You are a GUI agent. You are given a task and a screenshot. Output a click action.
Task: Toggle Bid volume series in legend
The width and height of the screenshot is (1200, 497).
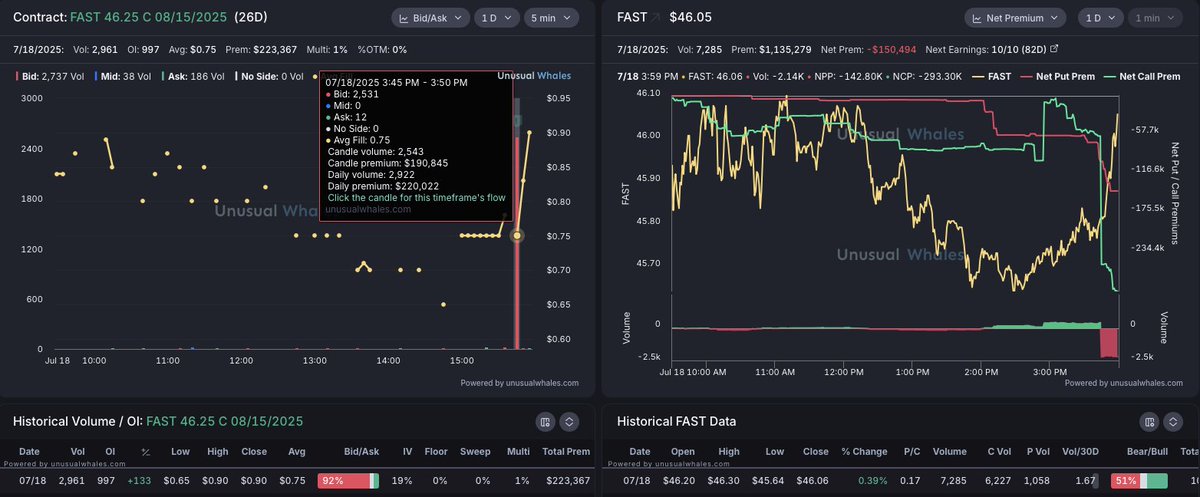point(50,76)
